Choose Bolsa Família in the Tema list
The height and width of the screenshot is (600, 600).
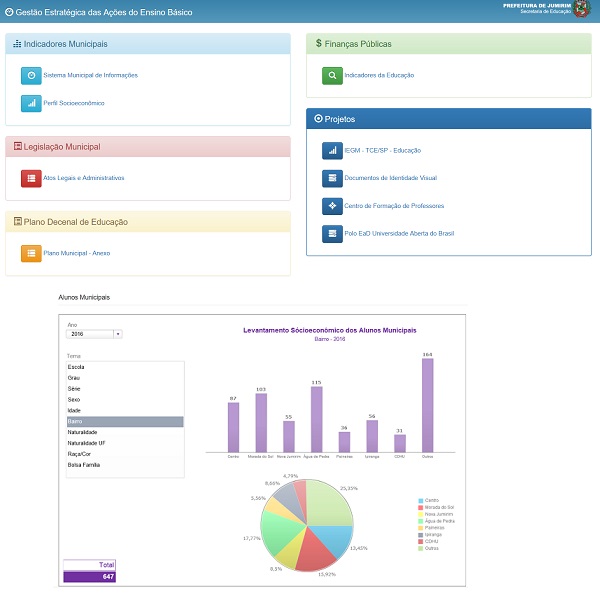coord(83,465)
